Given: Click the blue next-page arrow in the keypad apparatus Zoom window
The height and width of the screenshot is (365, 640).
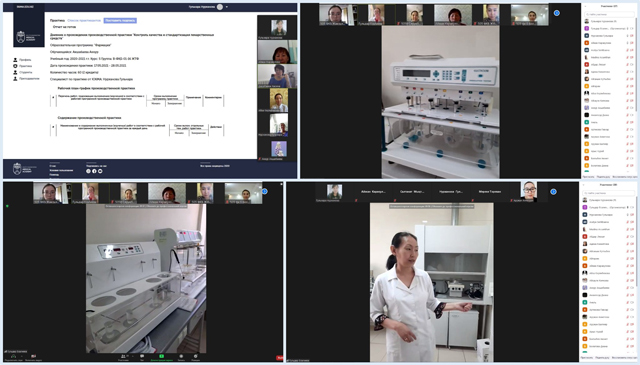Looking at the screenshot, I should coord(557,13).
